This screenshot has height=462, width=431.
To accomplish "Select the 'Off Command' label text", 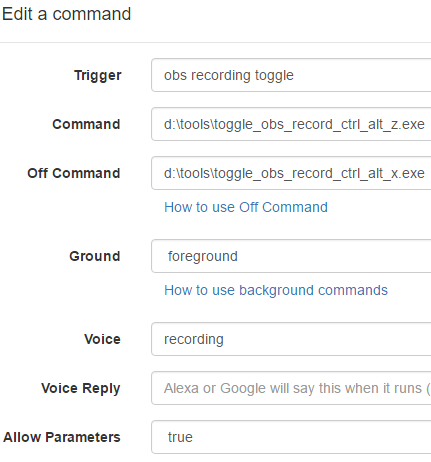I will (x=74, y=173).
